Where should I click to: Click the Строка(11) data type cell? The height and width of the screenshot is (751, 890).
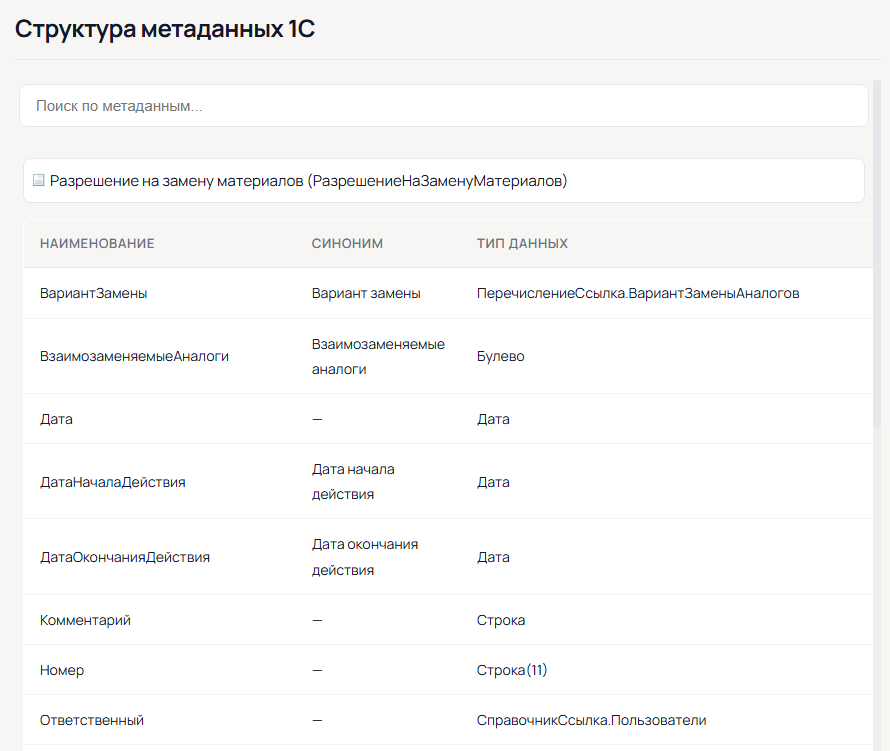coord(512,670)
